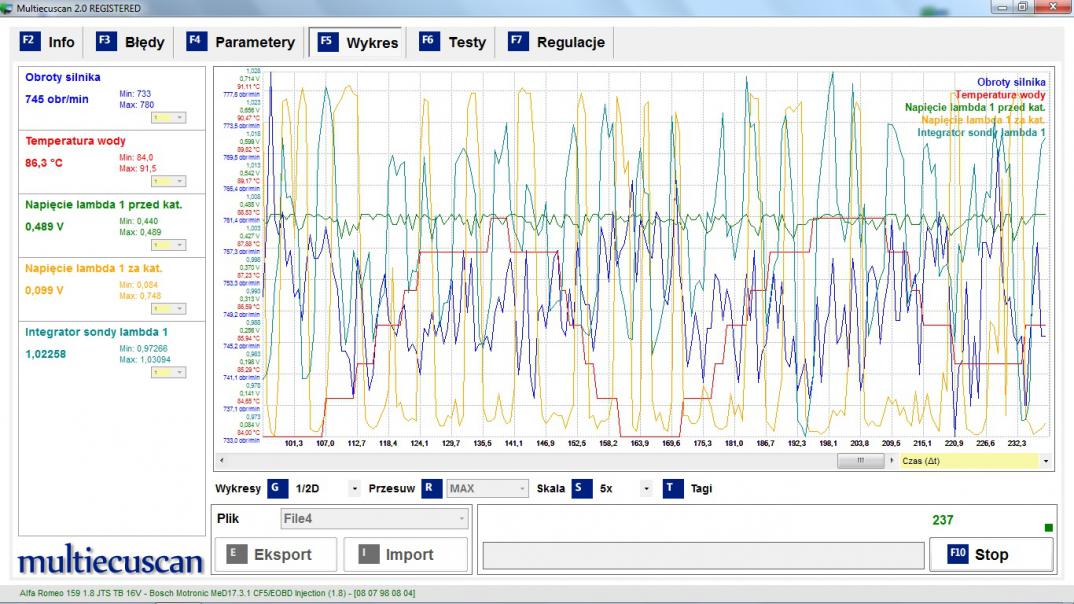Open the Obroty silnika scale dropdown
The image size is (1074, 604).
coord(168,117)
